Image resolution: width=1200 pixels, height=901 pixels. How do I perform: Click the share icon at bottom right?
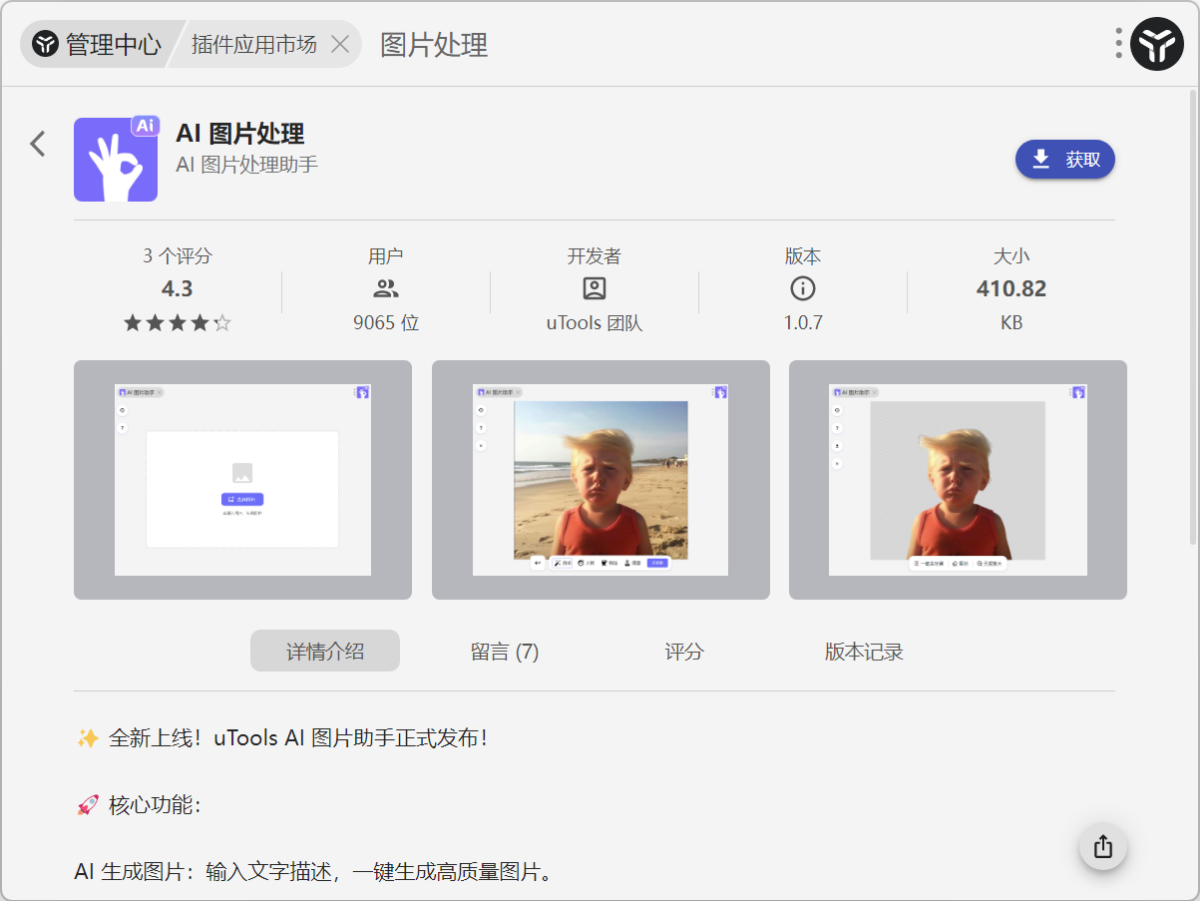[1102, 846]
